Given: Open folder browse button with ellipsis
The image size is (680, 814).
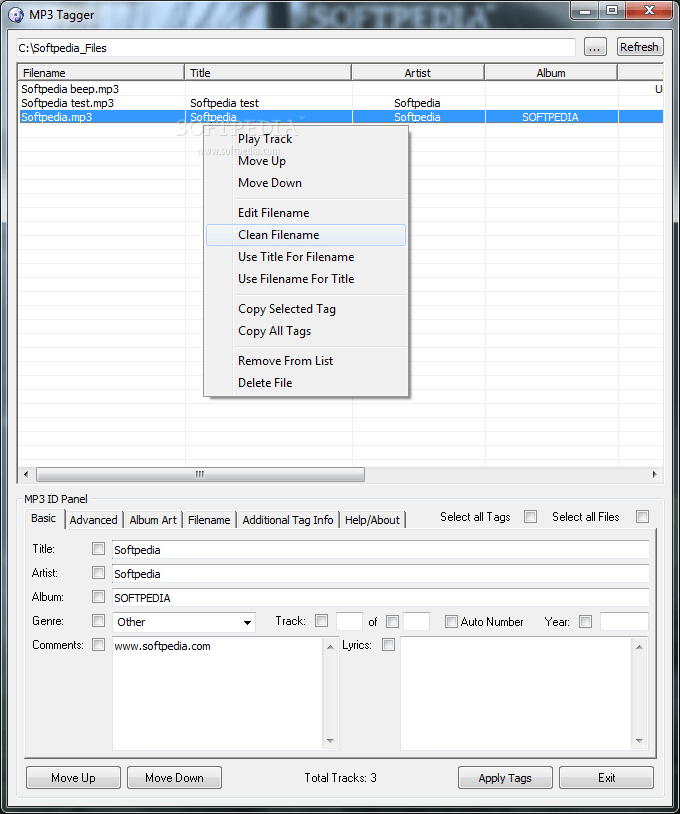Looking at the screenshot, I should click(x=595, y=47).
